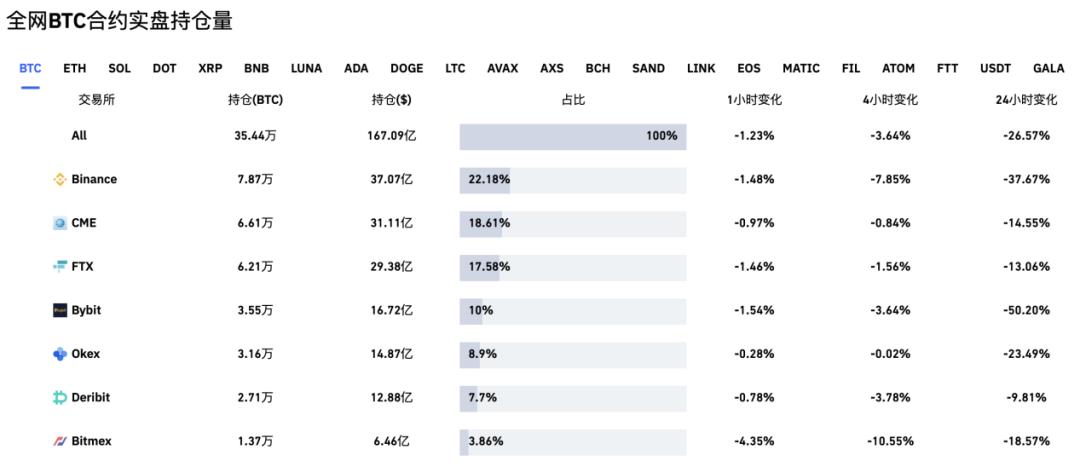Screen dimensions: 1080x467
Task: Click the FTX exchange logo icon
Action: click(x=60, y=267)
